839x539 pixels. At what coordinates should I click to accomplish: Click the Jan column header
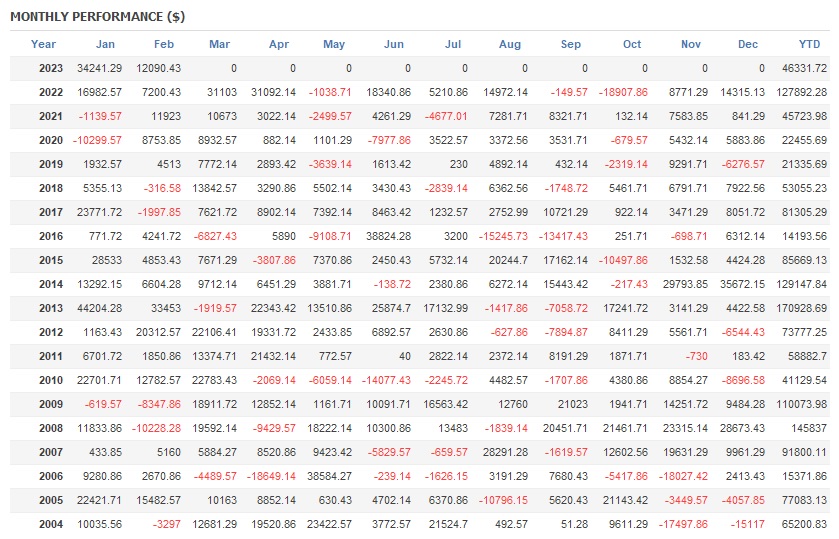point(105,44)
